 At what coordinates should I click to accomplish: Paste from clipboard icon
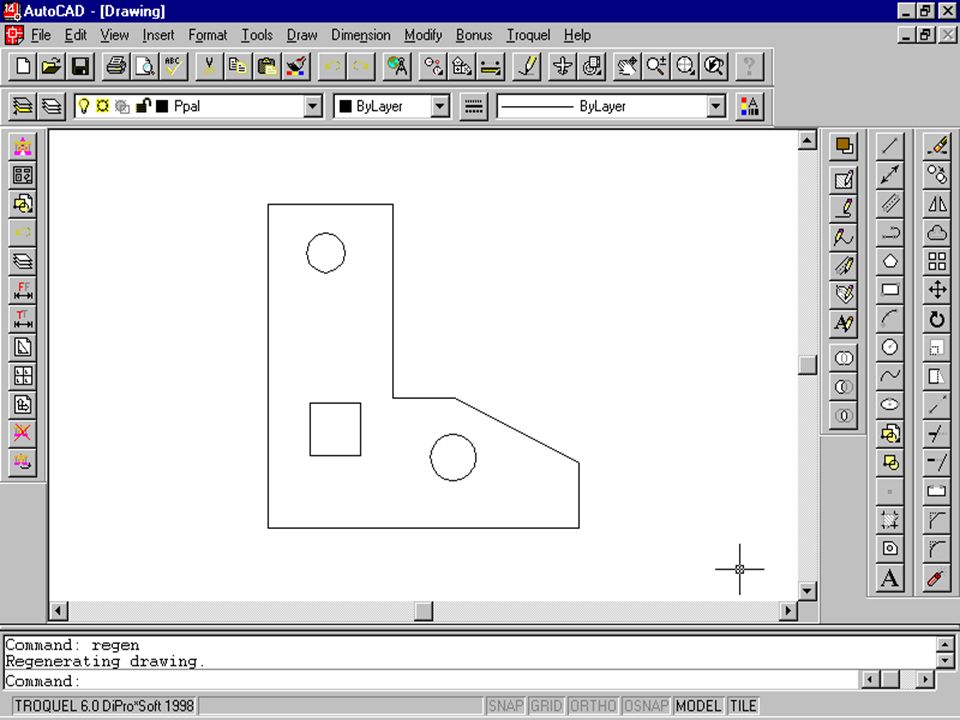point(266,66)
